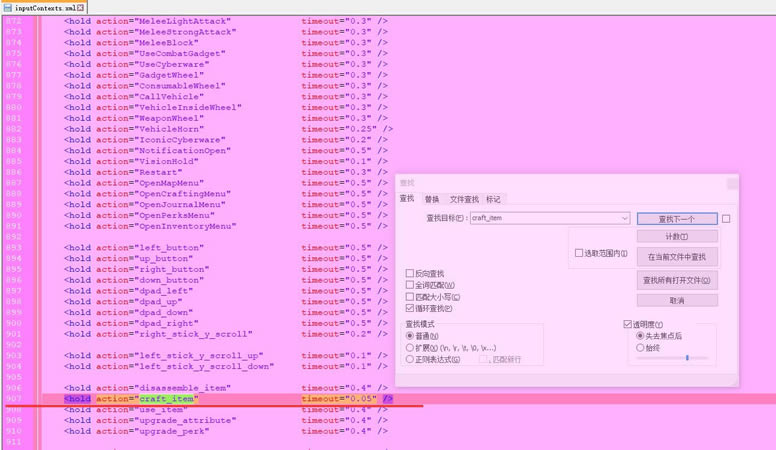Enable the 全词匹配 checkbox

[x=409, y=285]
